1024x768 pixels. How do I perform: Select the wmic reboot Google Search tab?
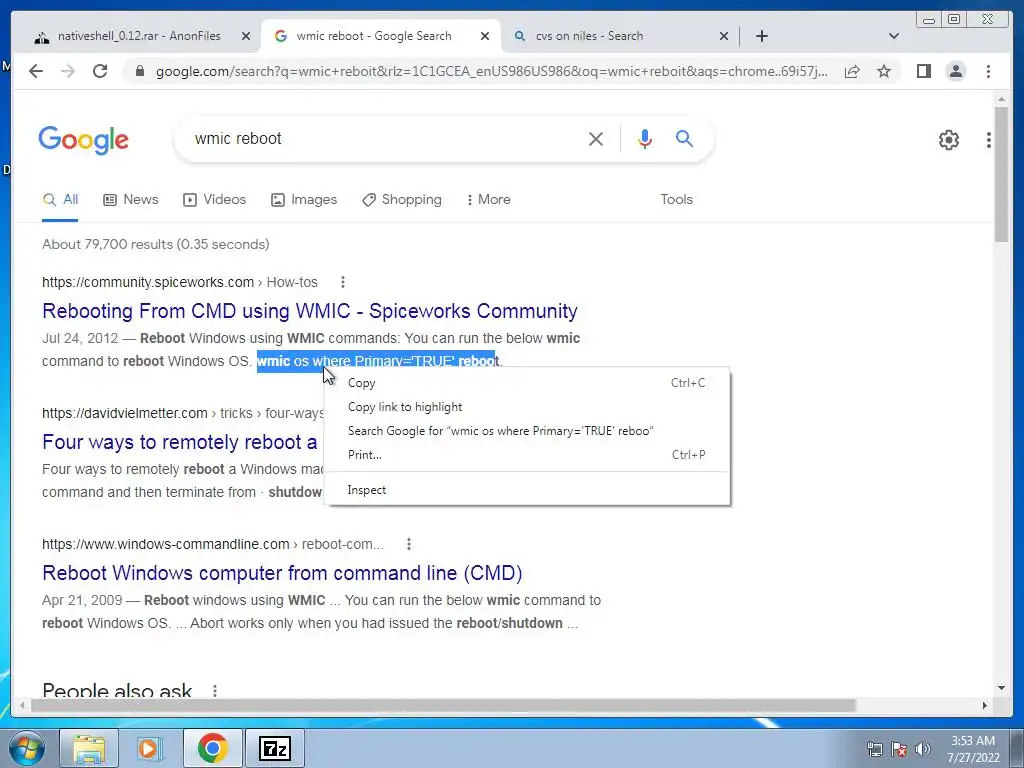click(x=381, y=36)
